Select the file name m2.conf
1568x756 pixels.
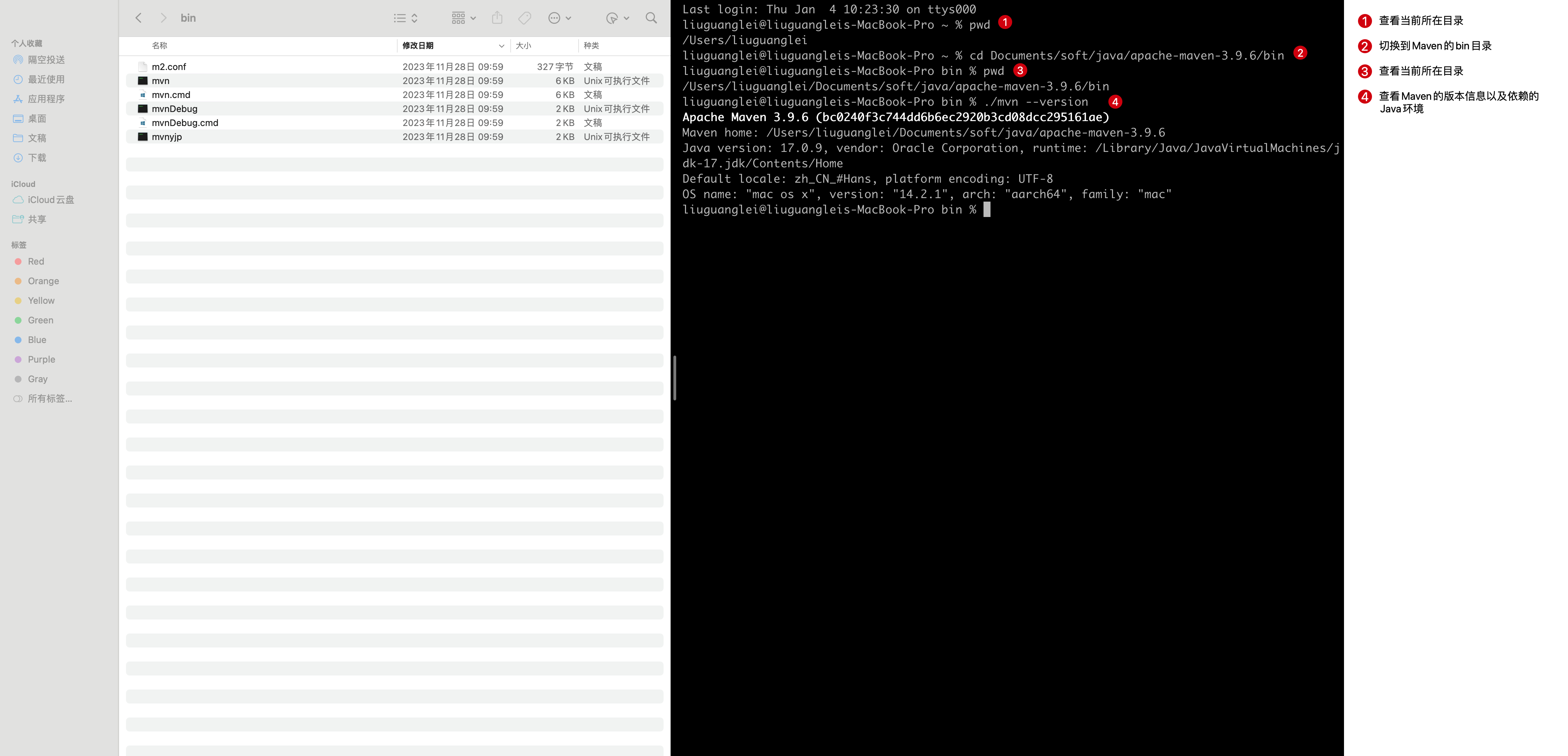pos(169,67)
